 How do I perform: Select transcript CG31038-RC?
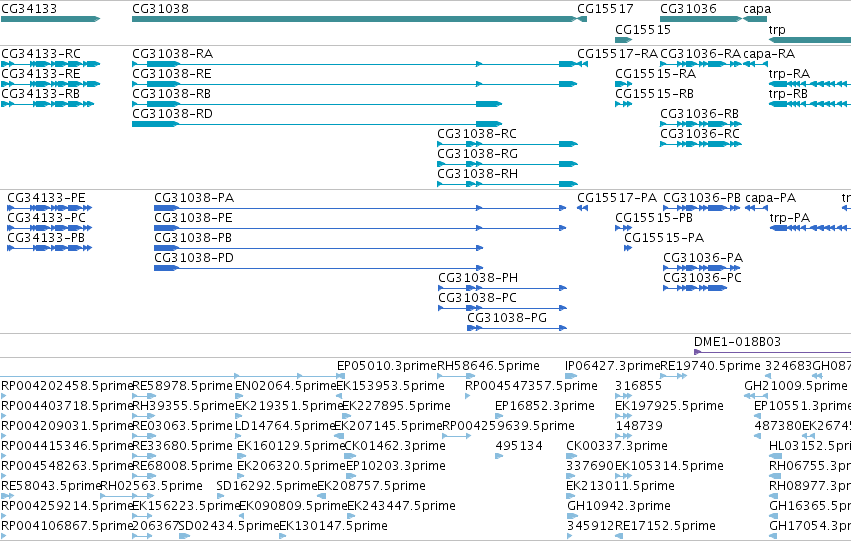coord(477,134)
